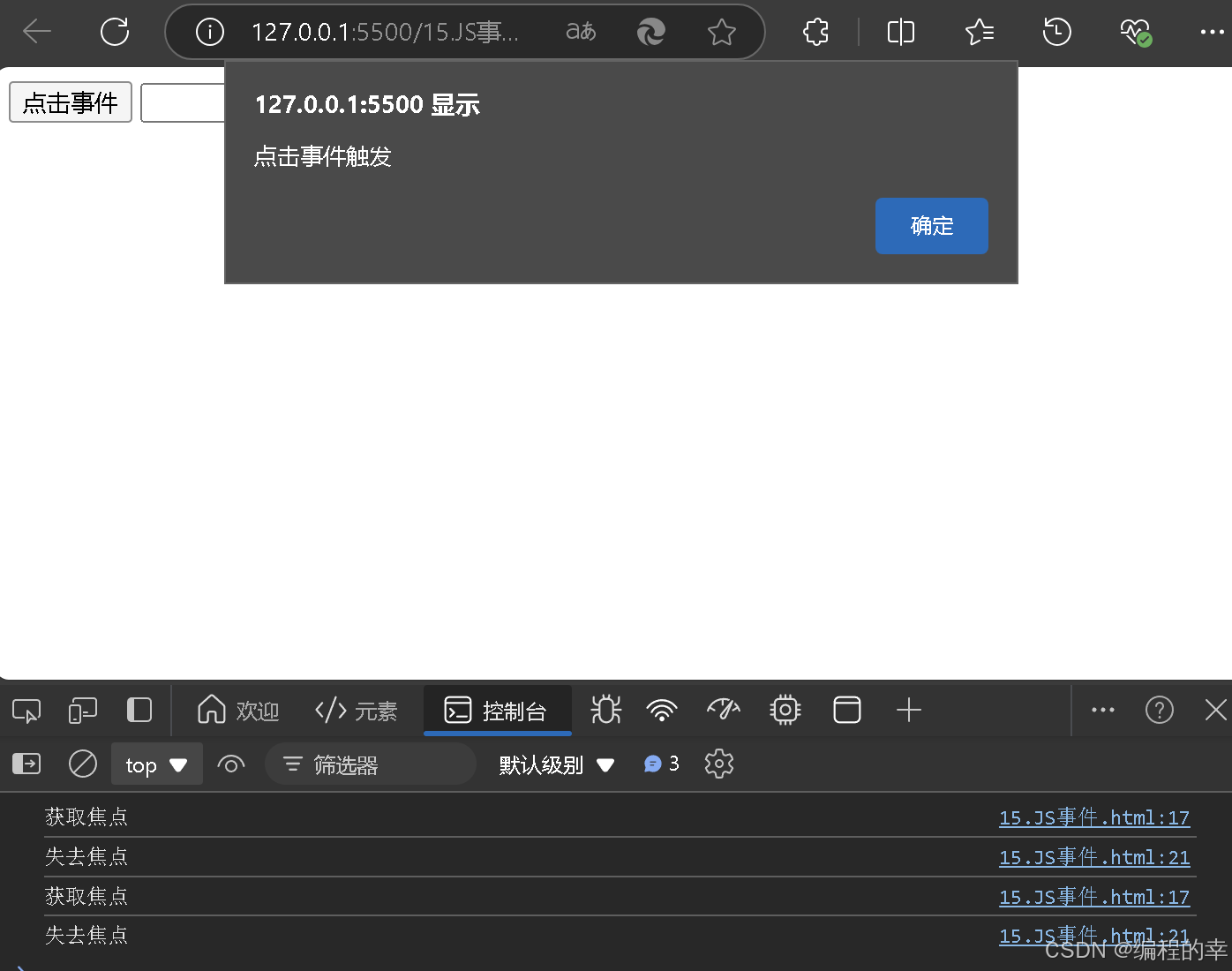The width and height of the screenshot is (1232, 971).
Task: Click the 点击事件 page button
Action: point(71,102)
